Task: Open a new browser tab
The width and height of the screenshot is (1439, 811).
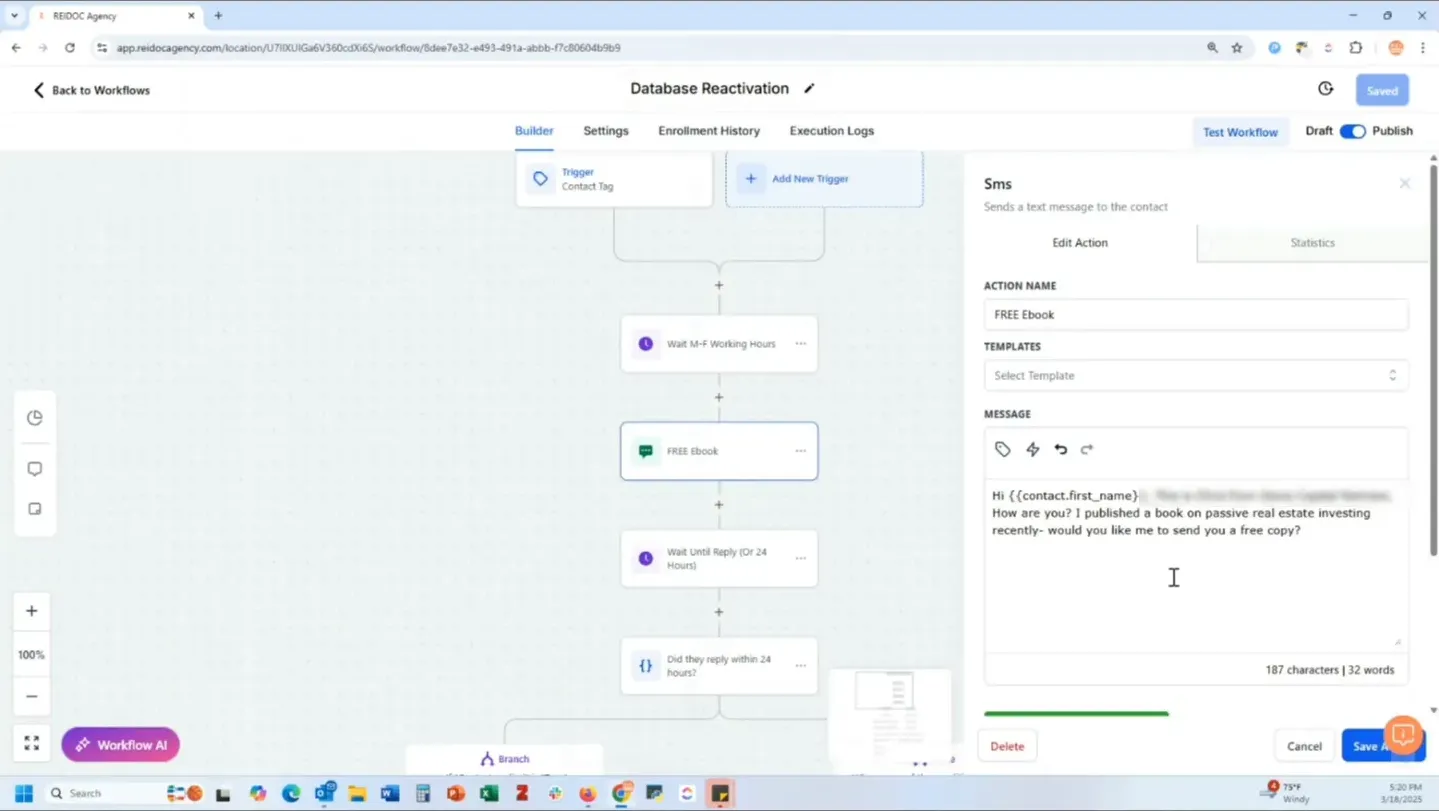Action: (x=218, y=16)
